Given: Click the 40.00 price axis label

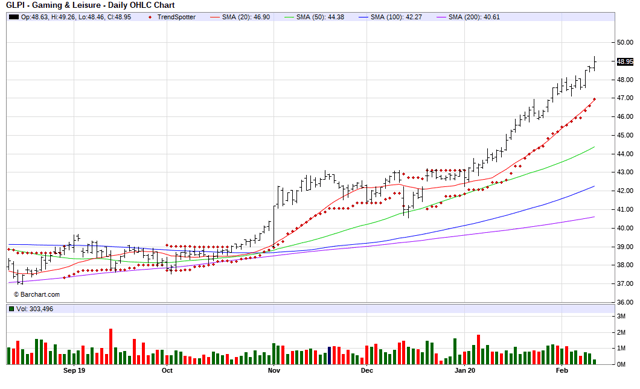Looking at the screenshot, I should 625,228.
